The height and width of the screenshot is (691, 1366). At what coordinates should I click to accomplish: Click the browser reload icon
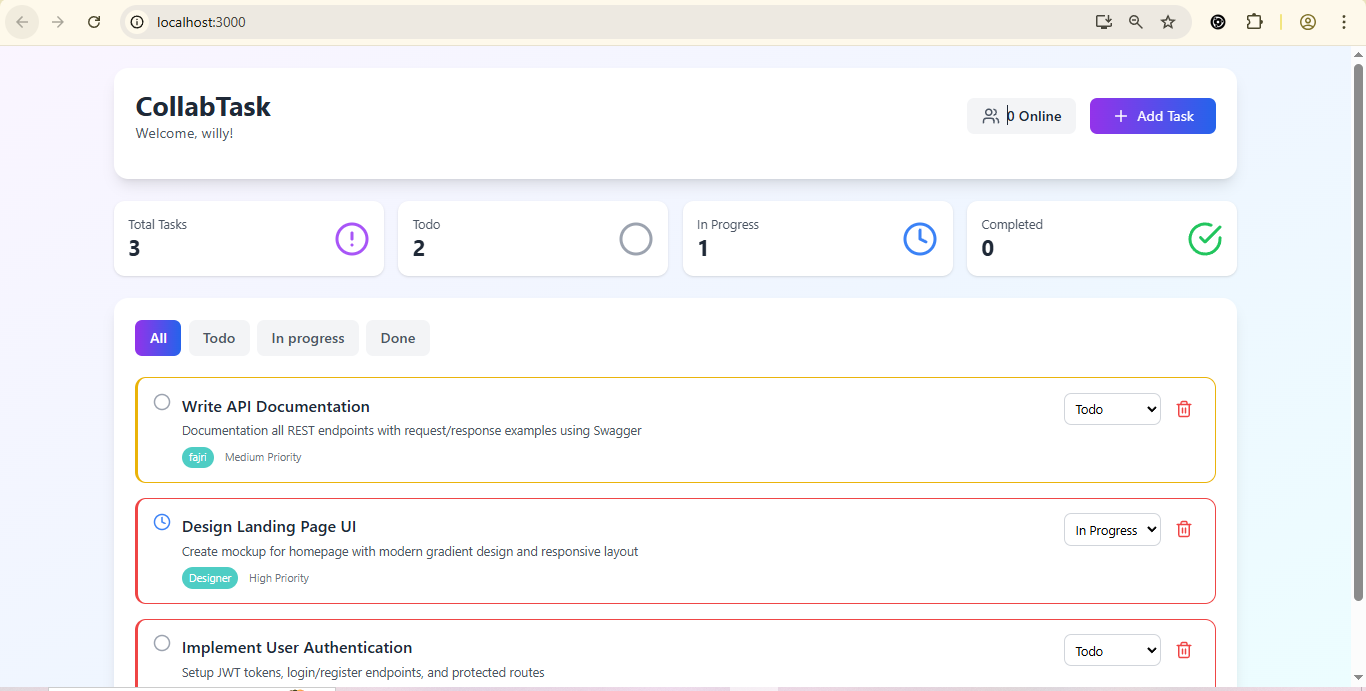[x=94, y=22]
